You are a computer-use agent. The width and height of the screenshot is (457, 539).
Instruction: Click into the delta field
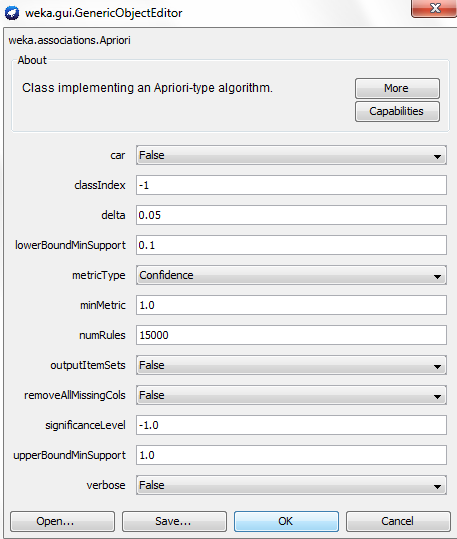[x=291, y=215]
